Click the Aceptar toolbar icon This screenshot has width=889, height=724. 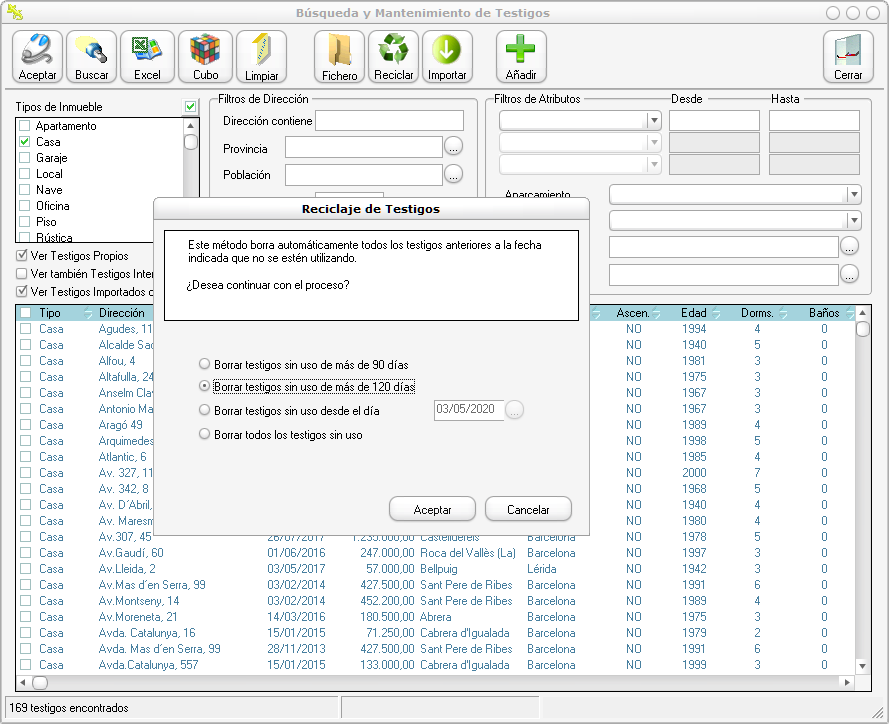pos(38,57)
